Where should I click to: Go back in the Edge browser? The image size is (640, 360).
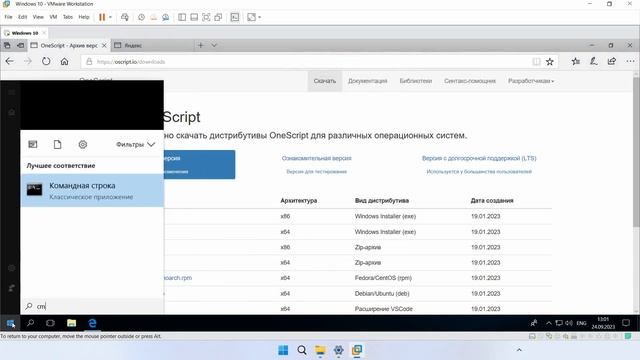pos(9,62)
